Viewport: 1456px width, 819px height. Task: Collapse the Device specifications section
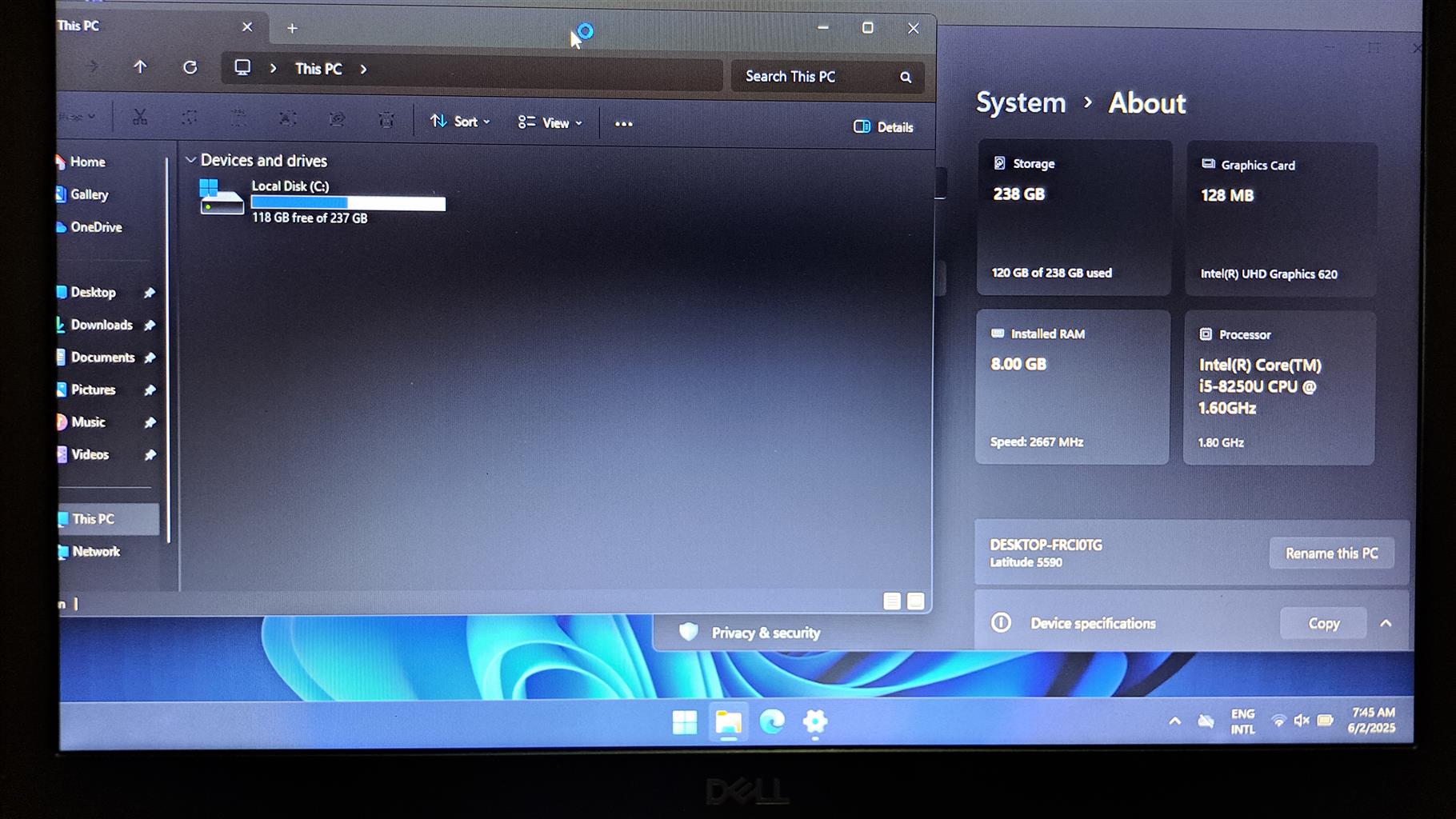tap(1386, 623)
